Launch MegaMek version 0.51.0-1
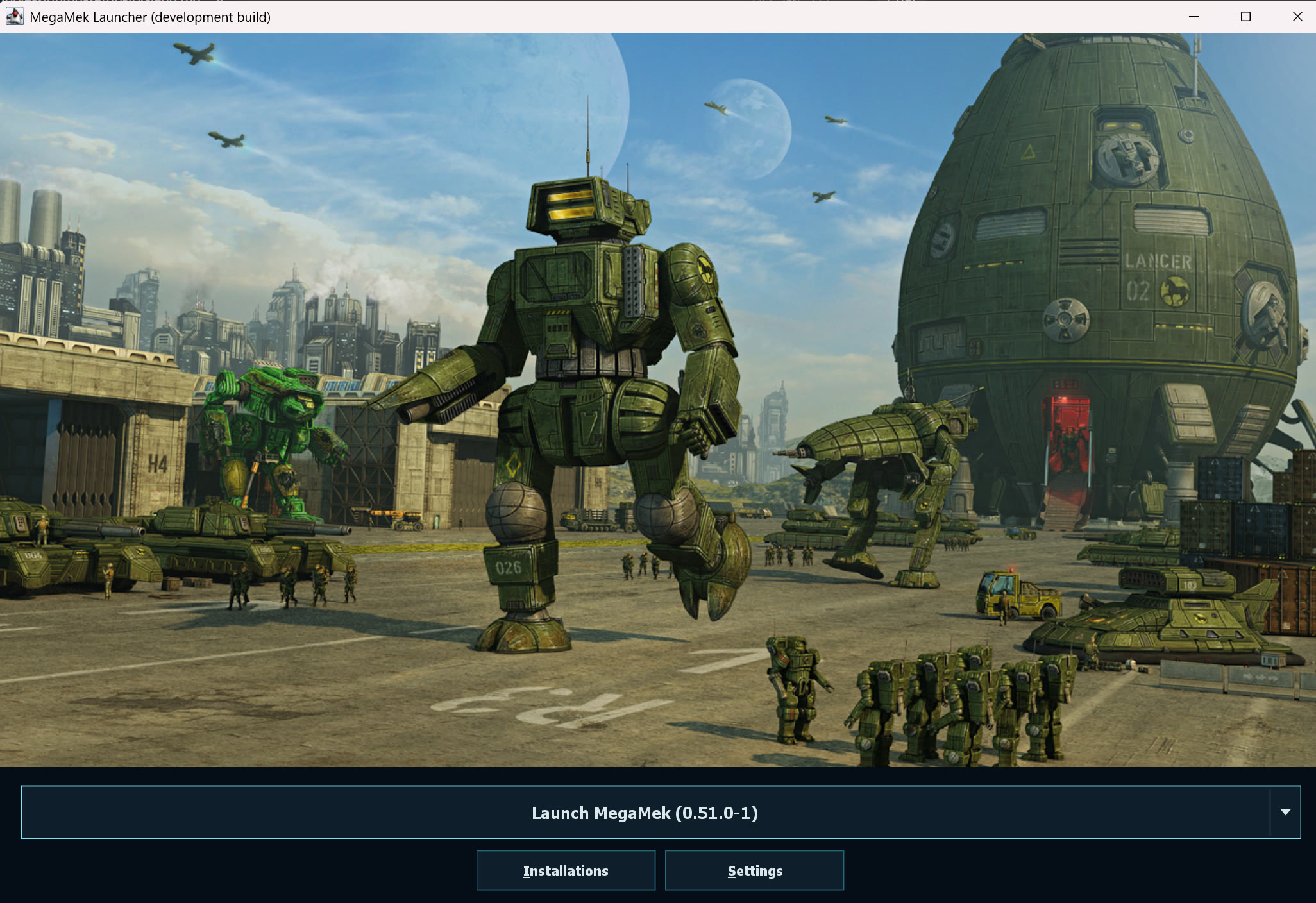Viewport: 1316px width, 903px height. (x=645, y=813)
